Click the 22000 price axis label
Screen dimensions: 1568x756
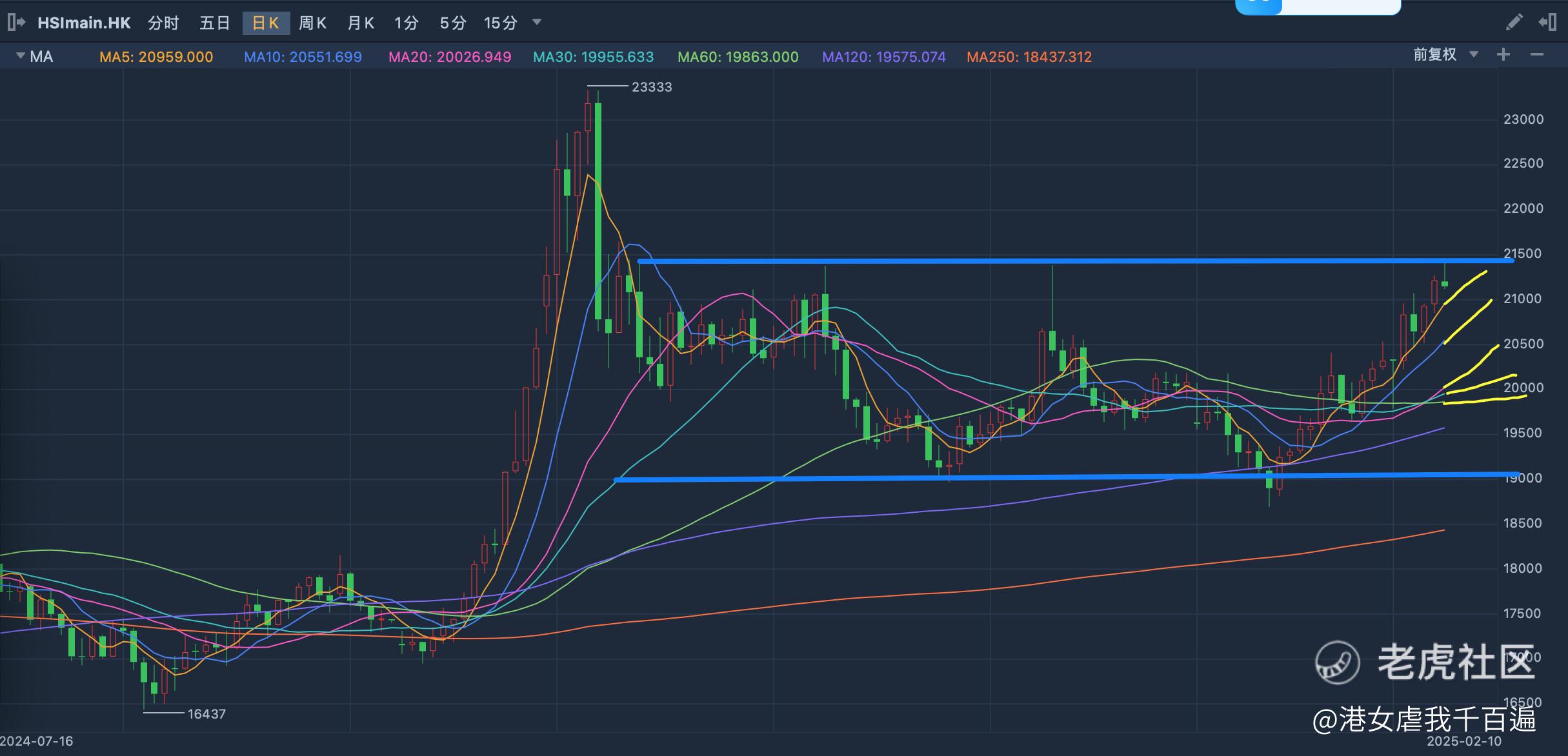[x=1523, y=208]
